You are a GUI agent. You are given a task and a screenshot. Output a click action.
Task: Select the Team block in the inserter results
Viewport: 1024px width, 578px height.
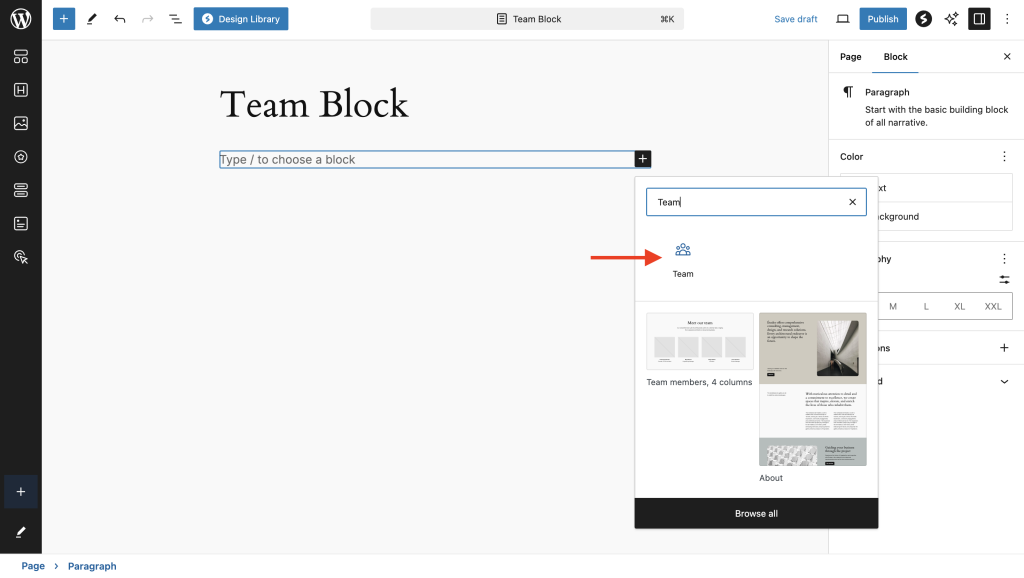pos(683,257)
